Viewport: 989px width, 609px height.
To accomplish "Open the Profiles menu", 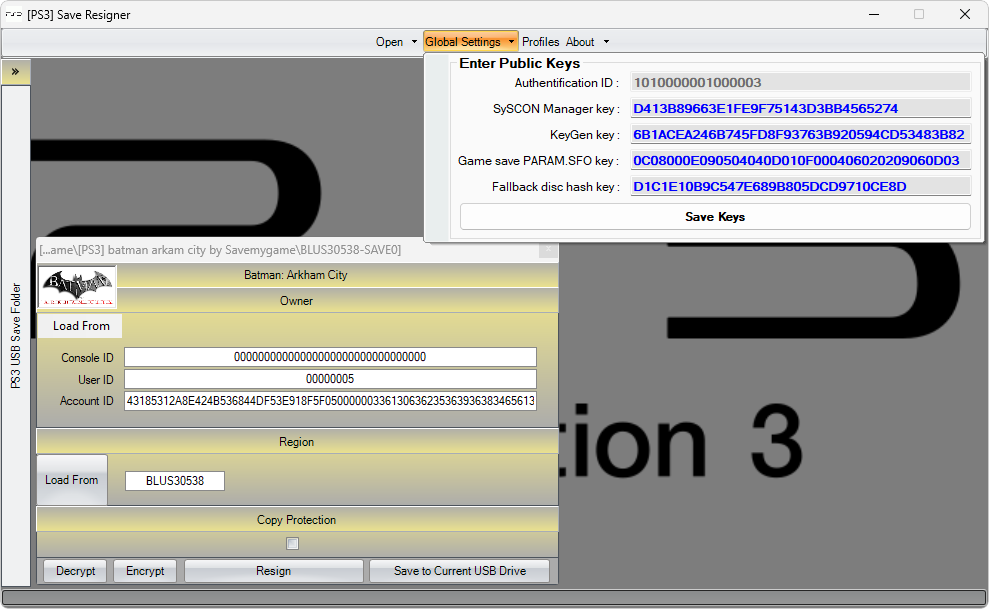I will 540,42.
